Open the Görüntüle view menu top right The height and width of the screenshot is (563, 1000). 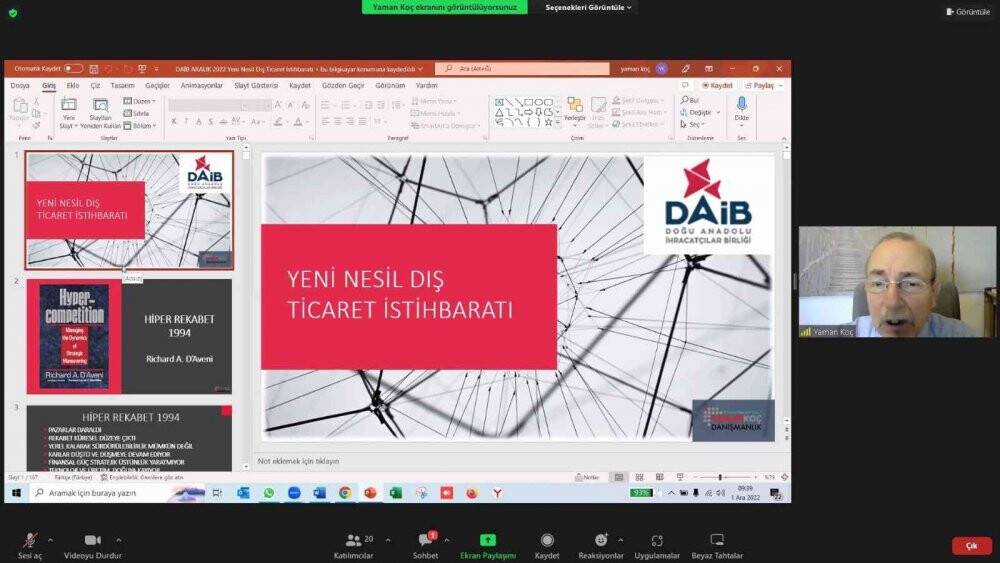967,11
